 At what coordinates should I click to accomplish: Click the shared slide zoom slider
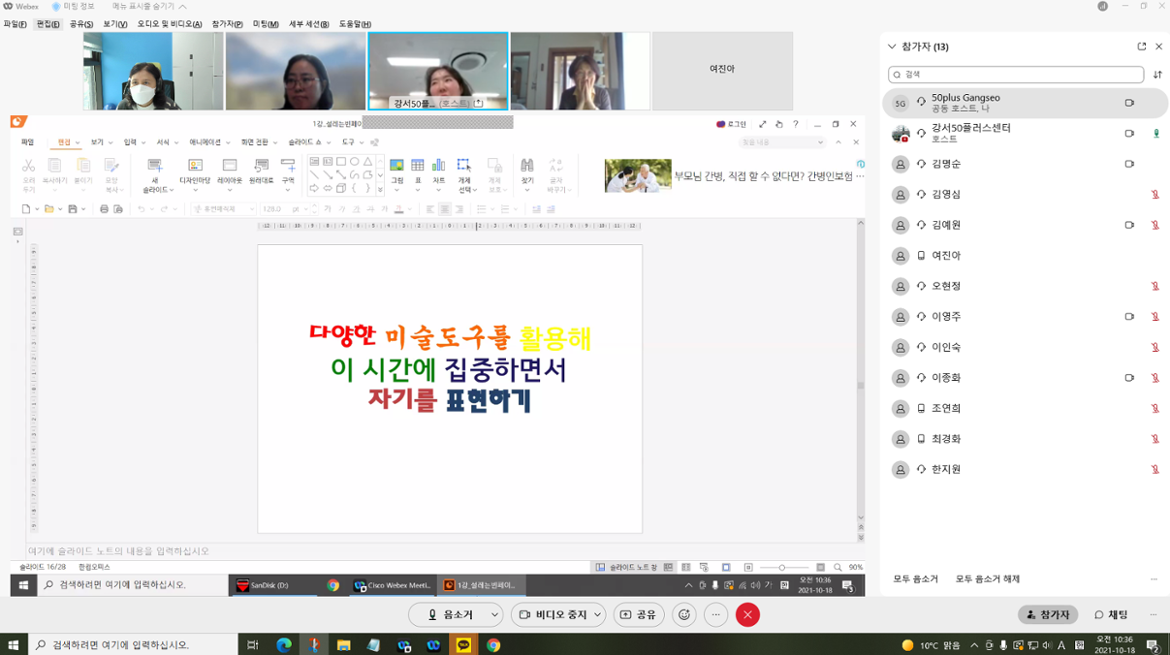click(x=782, y=567)
